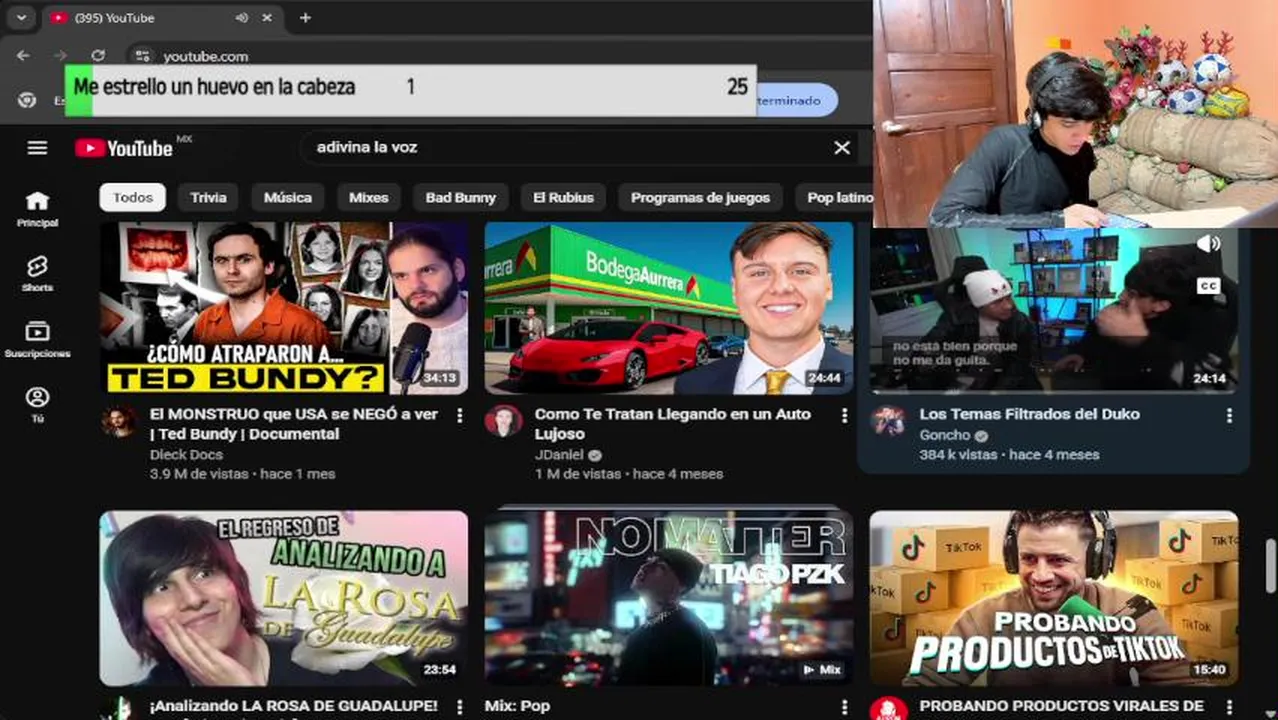Close the YouTube browser tab

[267, 17]
